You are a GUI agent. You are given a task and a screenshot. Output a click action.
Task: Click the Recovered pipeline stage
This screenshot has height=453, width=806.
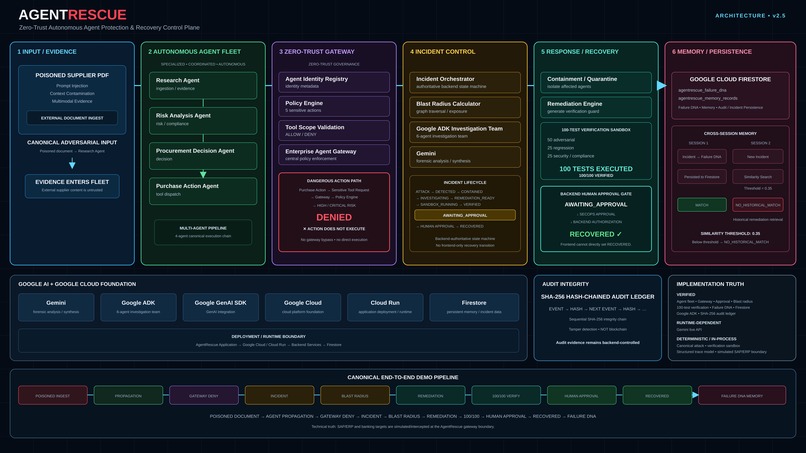coord(657,395)
